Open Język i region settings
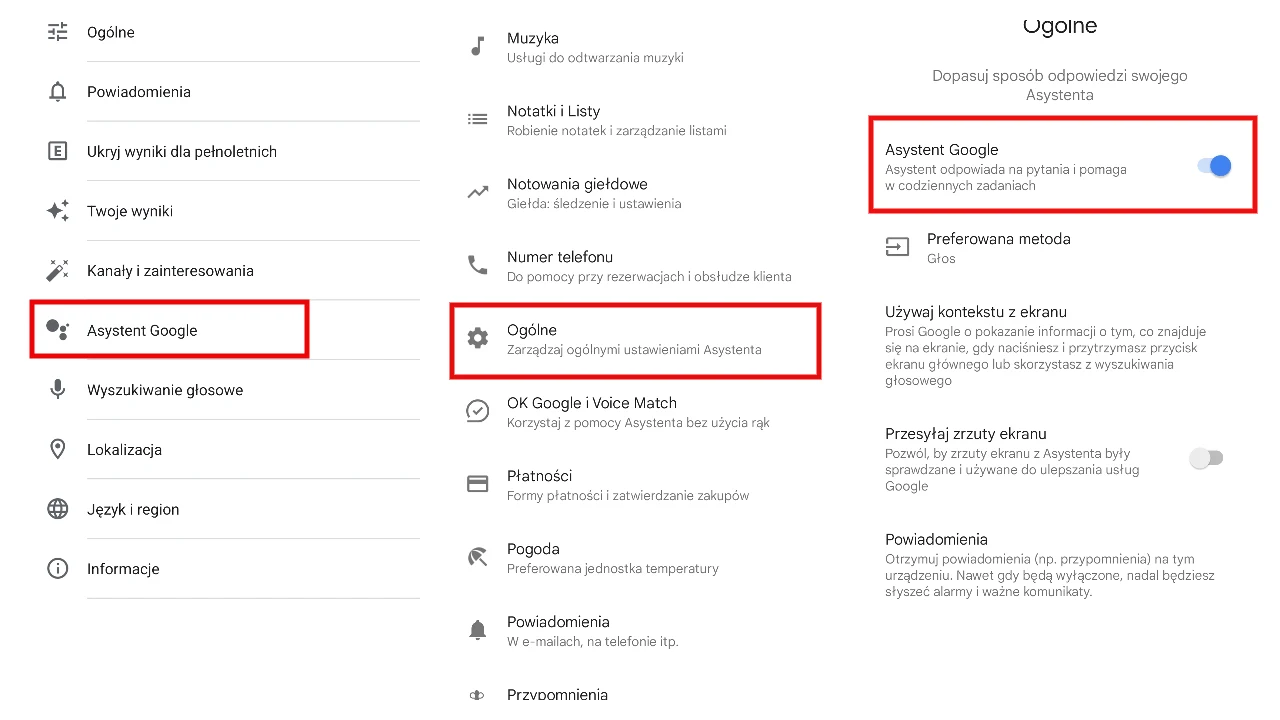This screenshot has height=720, width=1280. pos(133,509)
